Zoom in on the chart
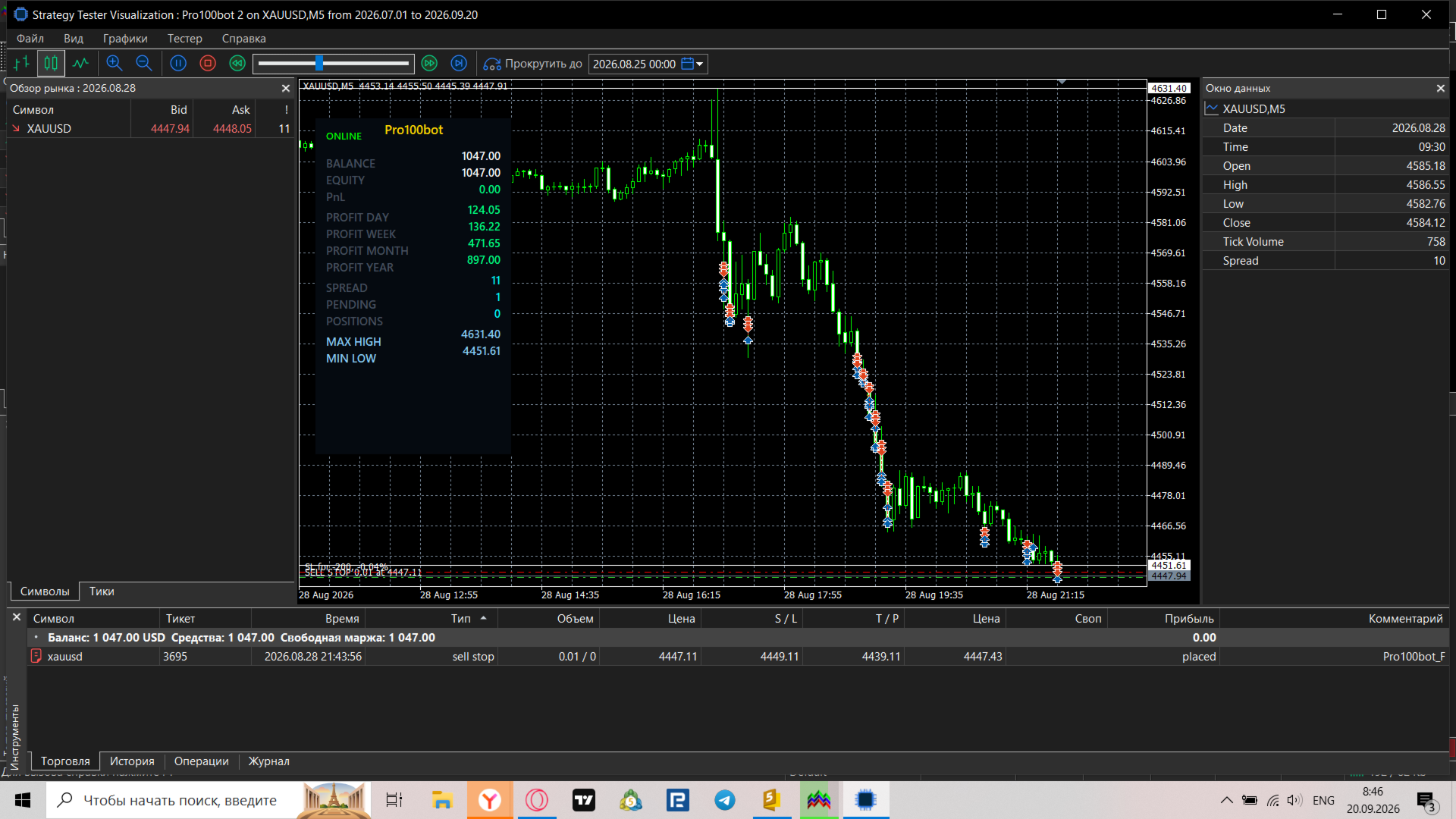The height and width of the screenshot is (819, 1456). pos(115,64)
